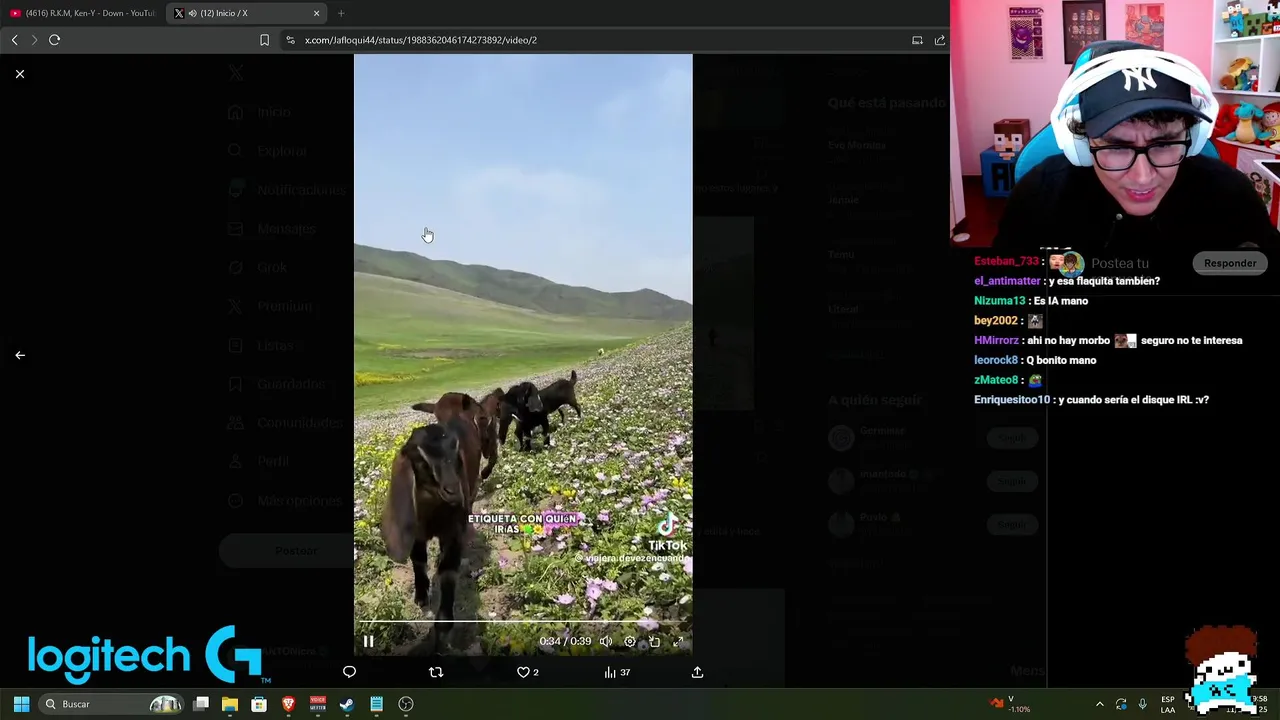
Task: Click username leorock8 in chat
Action: pos(996,360)
